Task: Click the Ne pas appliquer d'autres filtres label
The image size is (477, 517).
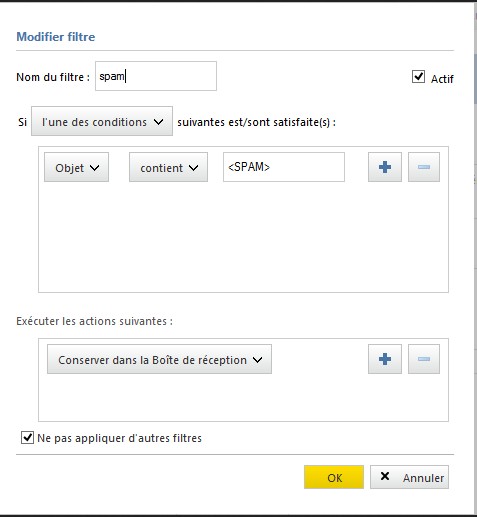Action: coord(119,438)
